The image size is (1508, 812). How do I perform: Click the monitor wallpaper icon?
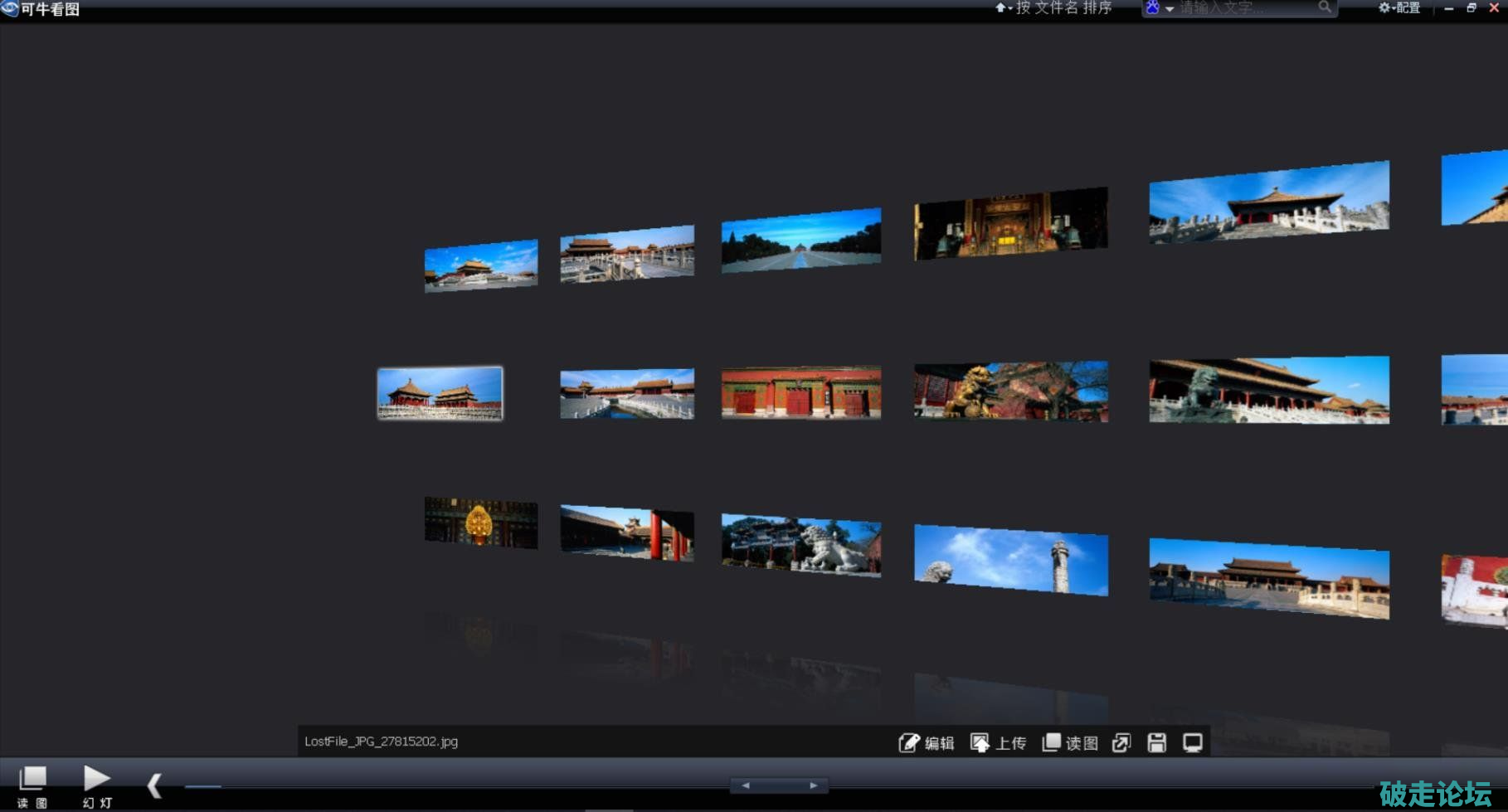[1193, 743]
